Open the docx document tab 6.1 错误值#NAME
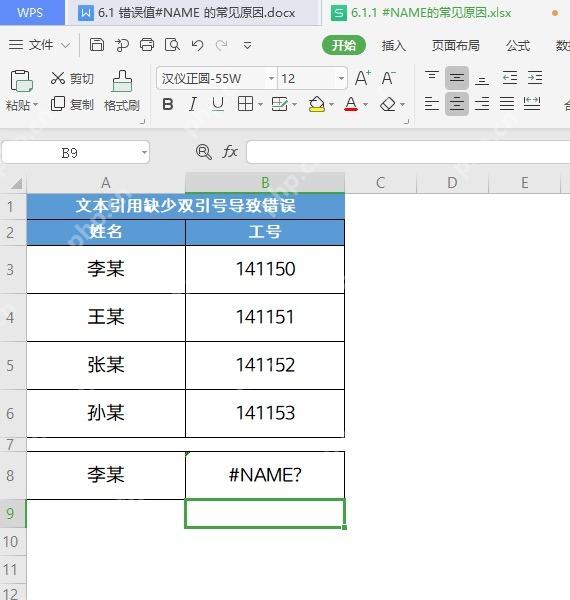Viewport: 570px width, 600px height. (193, 13)
